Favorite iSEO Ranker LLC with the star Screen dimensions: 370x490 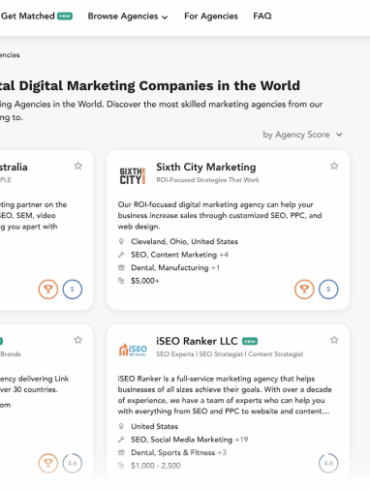pos(334,340)
